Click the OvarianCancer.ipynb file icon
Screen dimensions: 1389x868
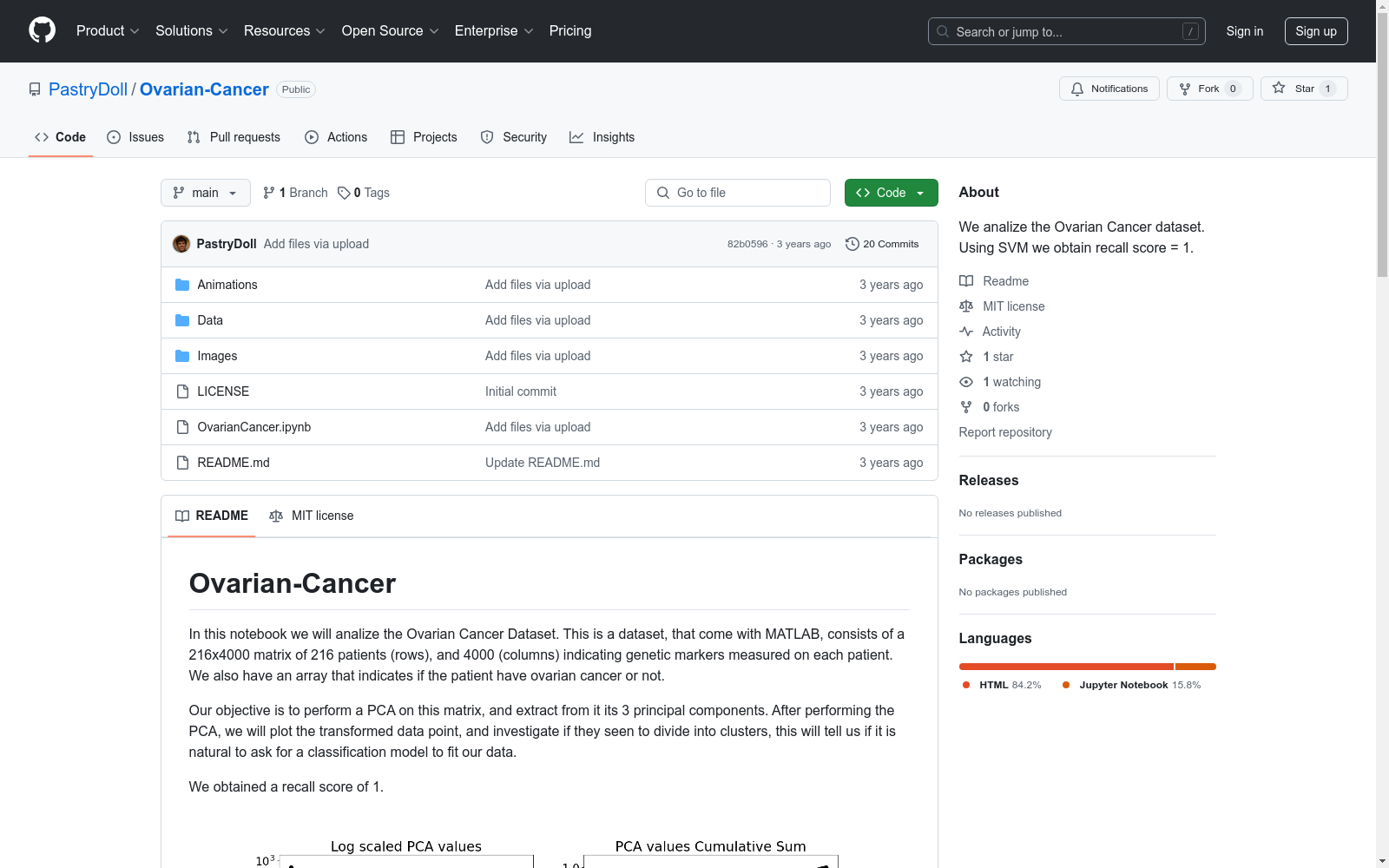tap(182, 427)
